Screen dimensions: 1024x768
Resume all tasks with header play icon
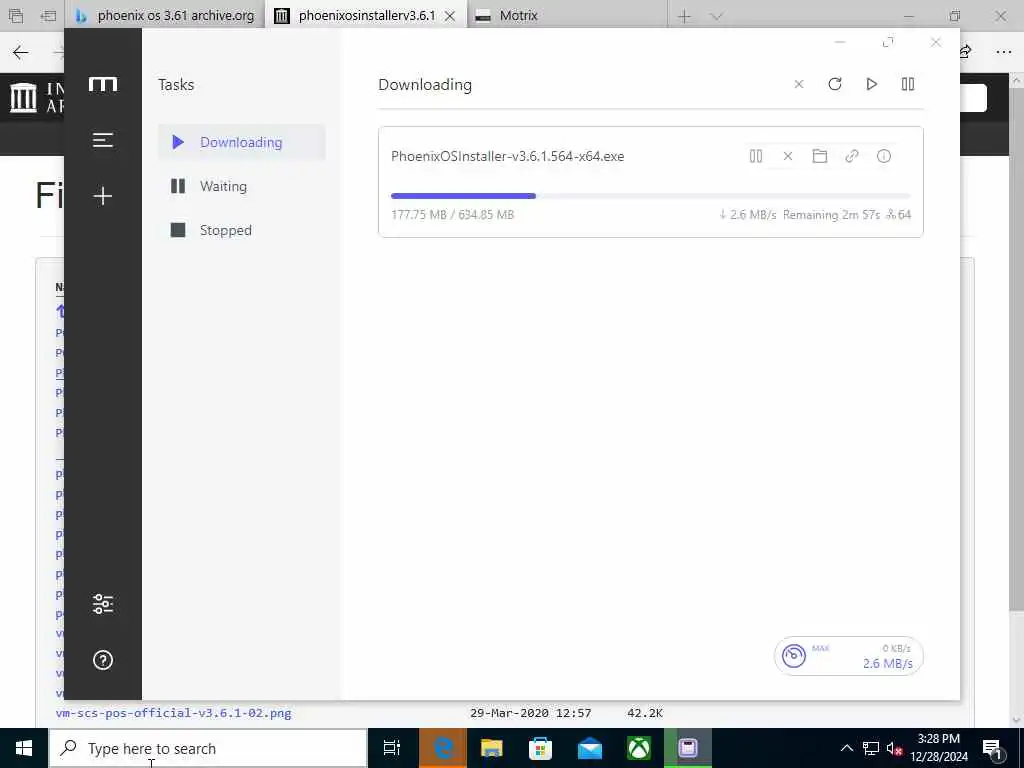(871, 84)
